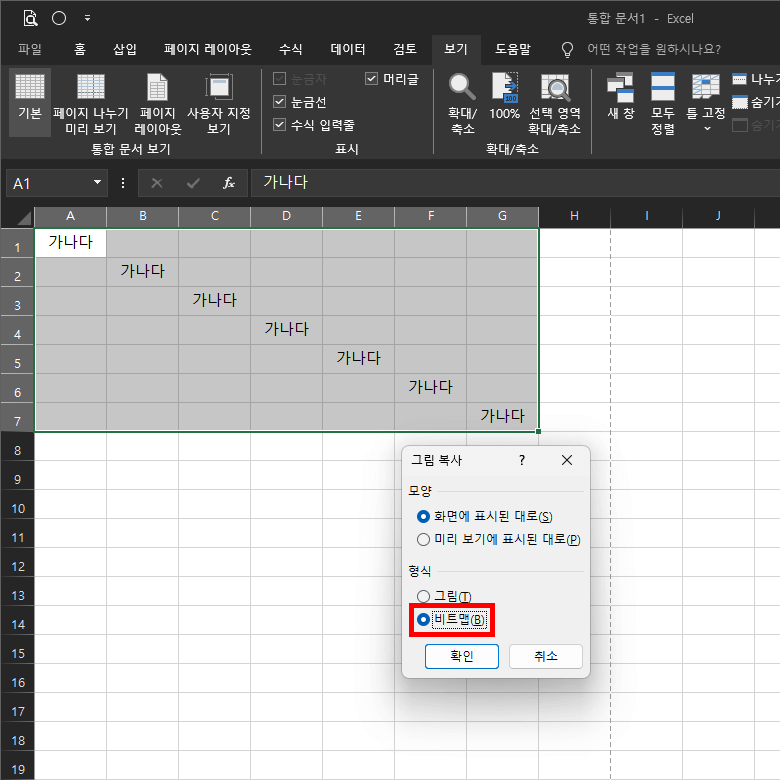
Task: Expand the 틀 고정 freeze panes dropdown
Action: pos(707,128)
